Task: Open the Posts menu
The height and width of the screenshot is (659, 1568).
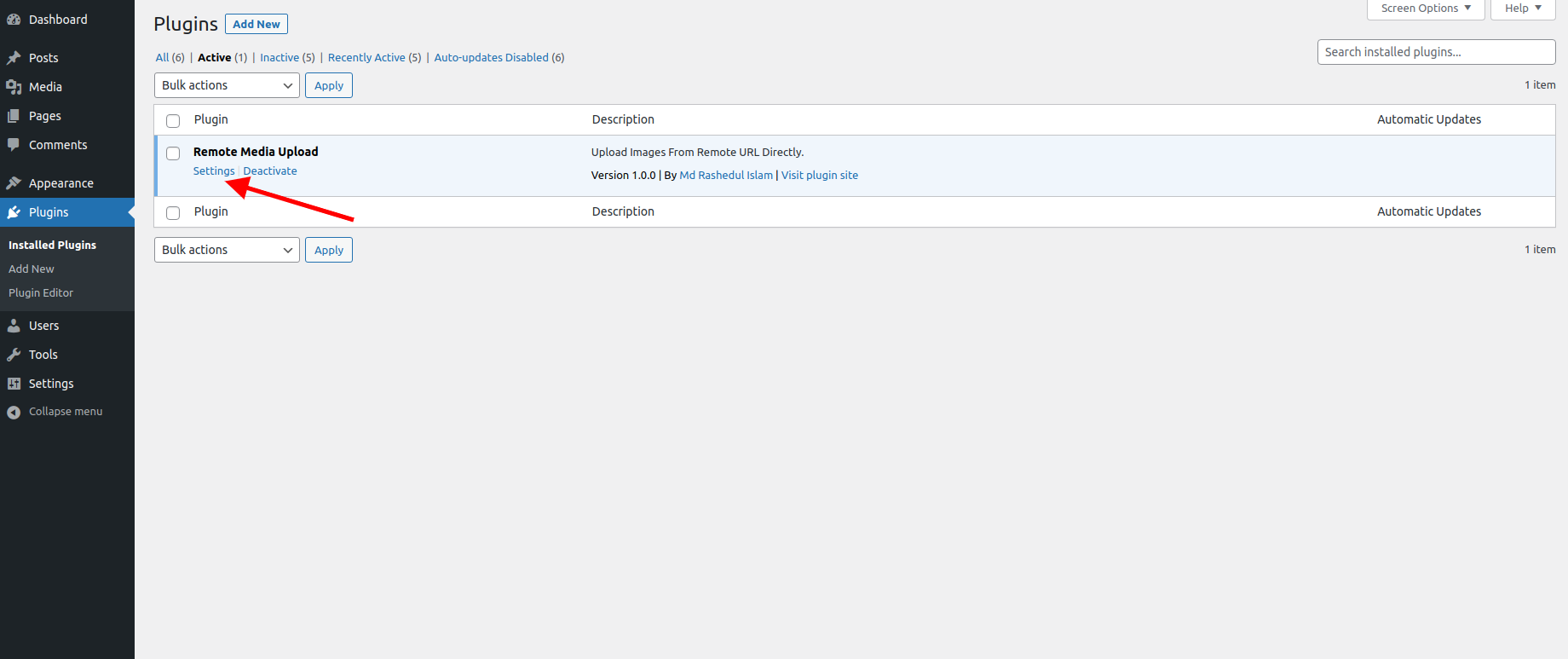Action: tap(43, 58)
